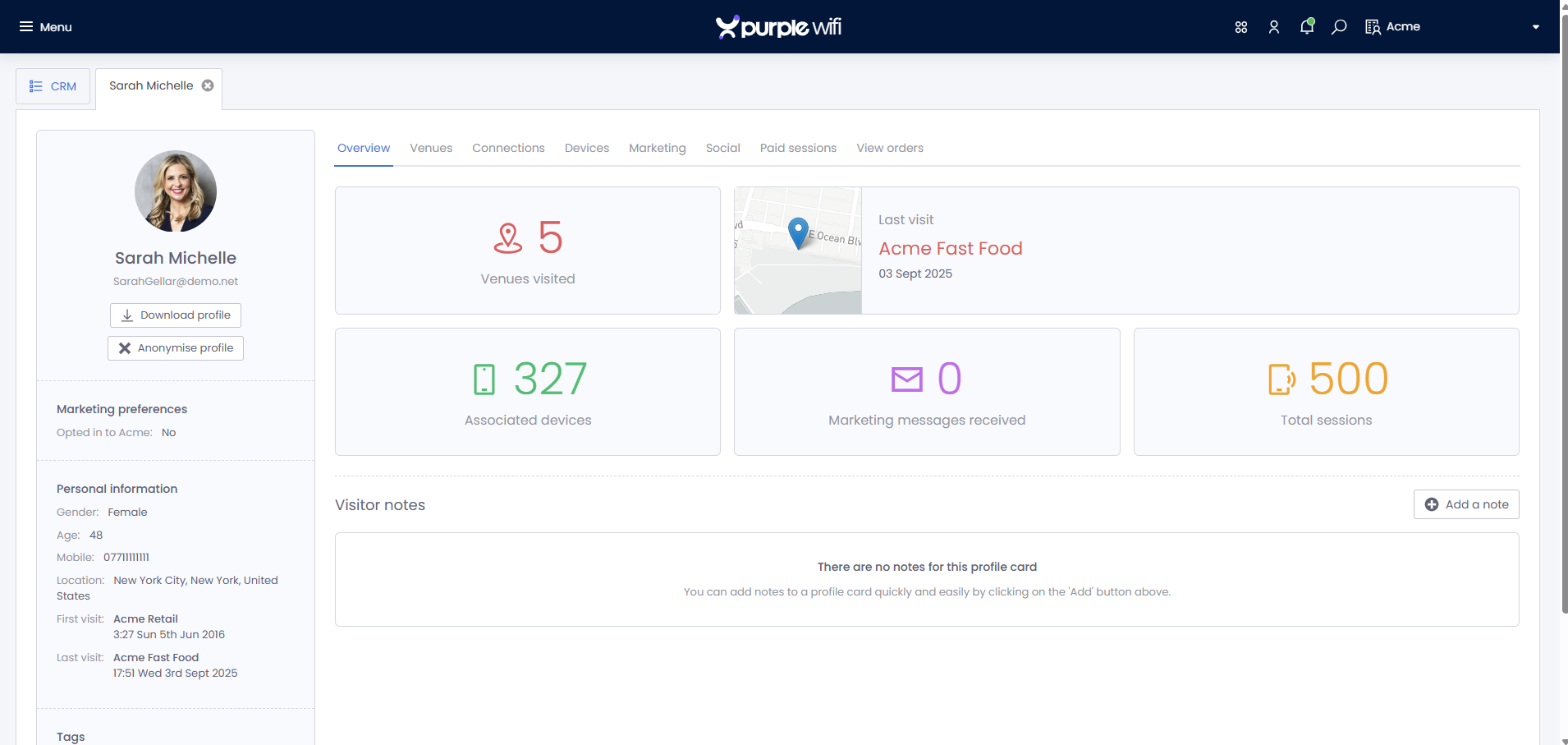Click the Acme Fast Food venue in Personal information
This screenshot has width=1568, height=745.
156,657
